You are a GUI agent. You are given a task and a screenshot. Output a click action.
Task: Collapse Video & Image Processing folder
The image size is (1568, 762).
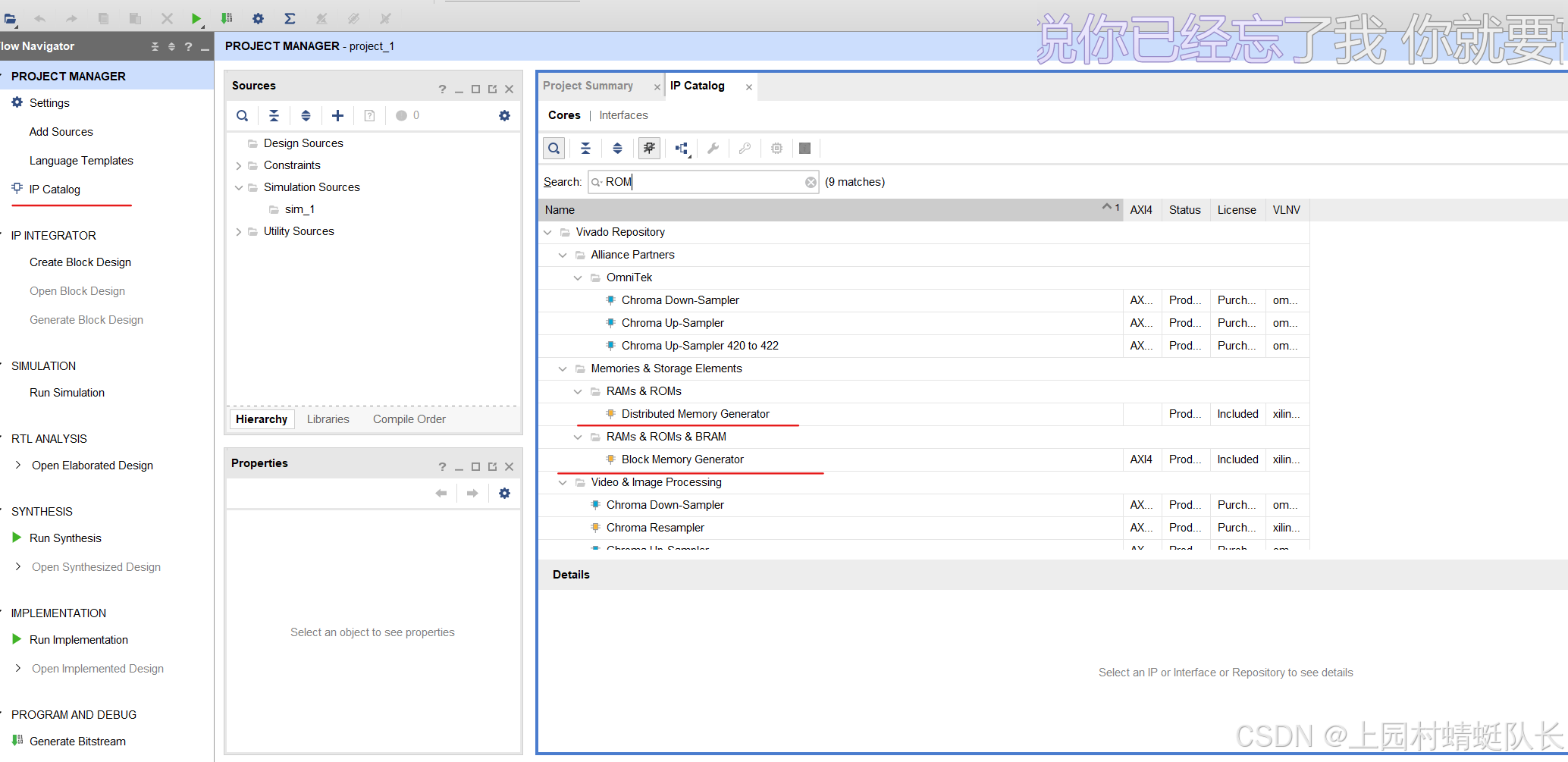click(x=563, y=482)
